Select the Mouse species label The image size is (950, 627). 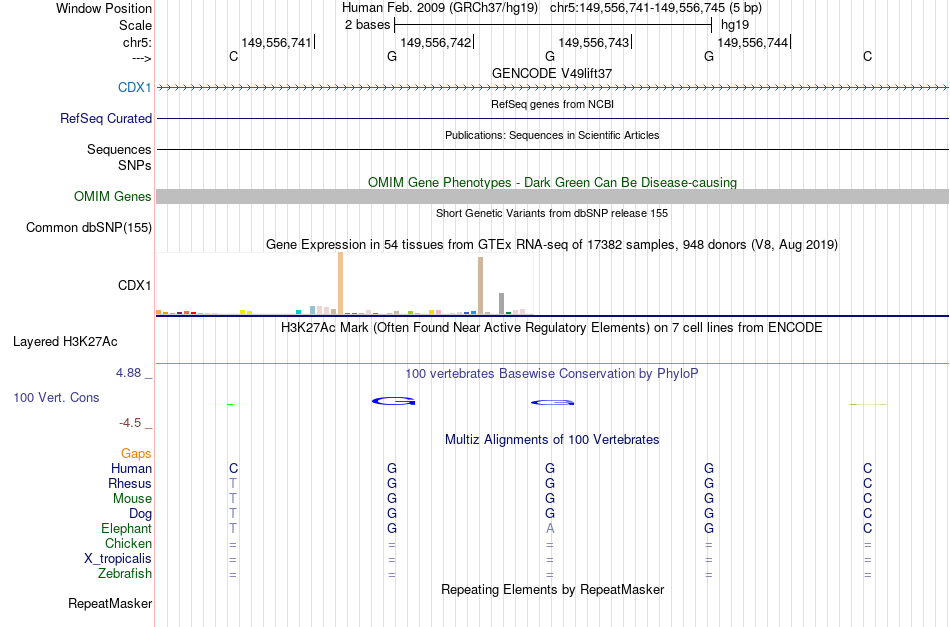pyautogui.click(x=132, y=499)
